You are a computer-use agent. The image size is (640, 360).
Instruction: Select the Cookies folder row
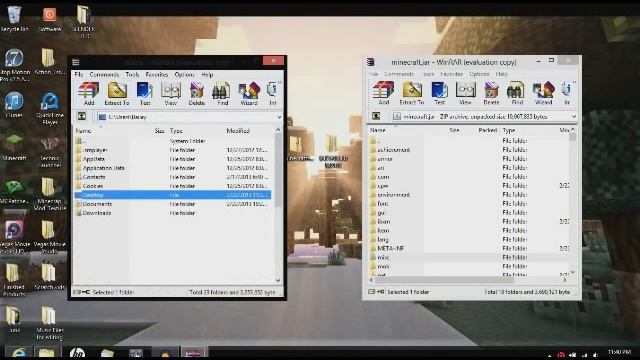tap(173, 186)
